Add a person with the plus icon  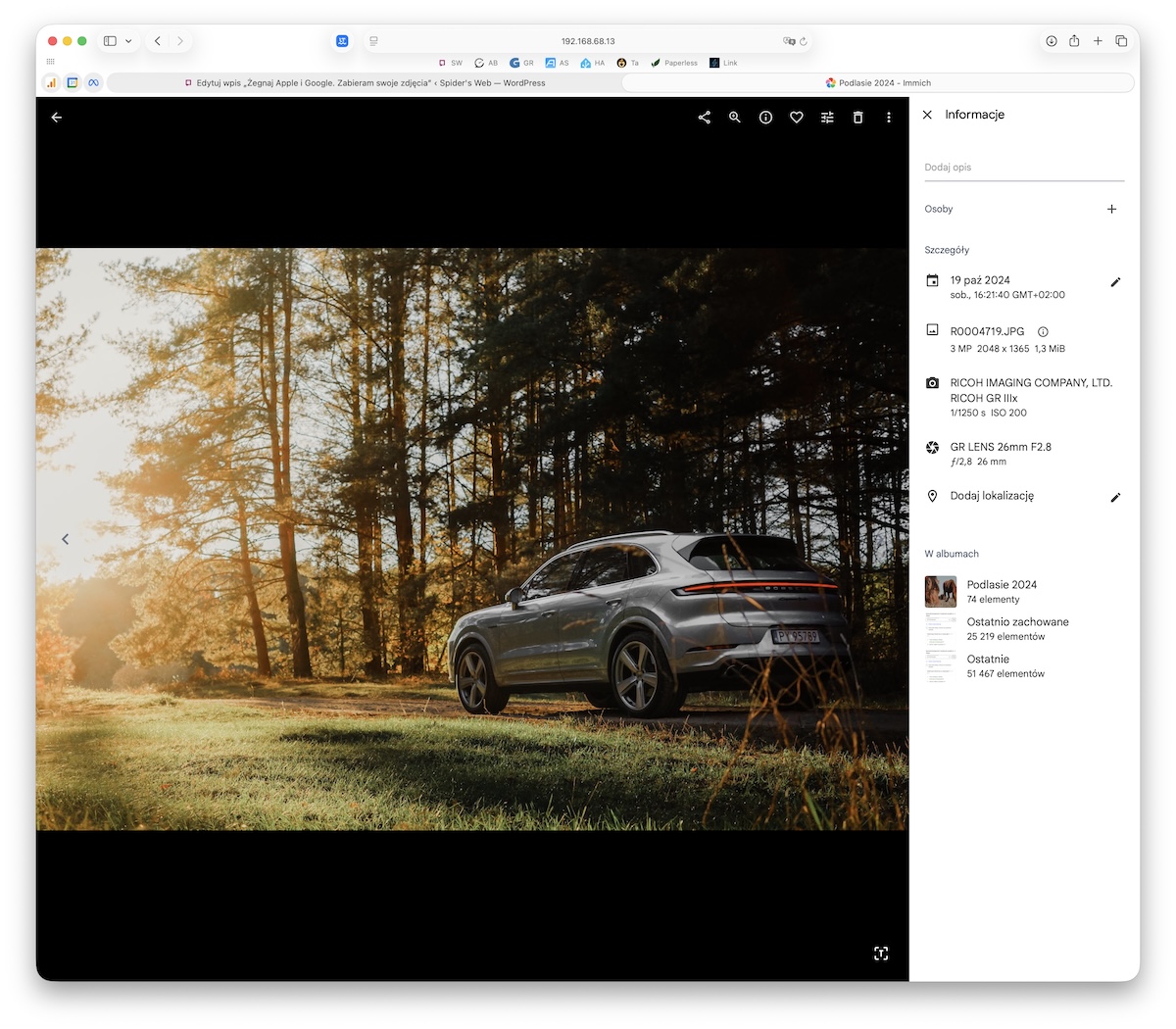tap(1111, 209)
